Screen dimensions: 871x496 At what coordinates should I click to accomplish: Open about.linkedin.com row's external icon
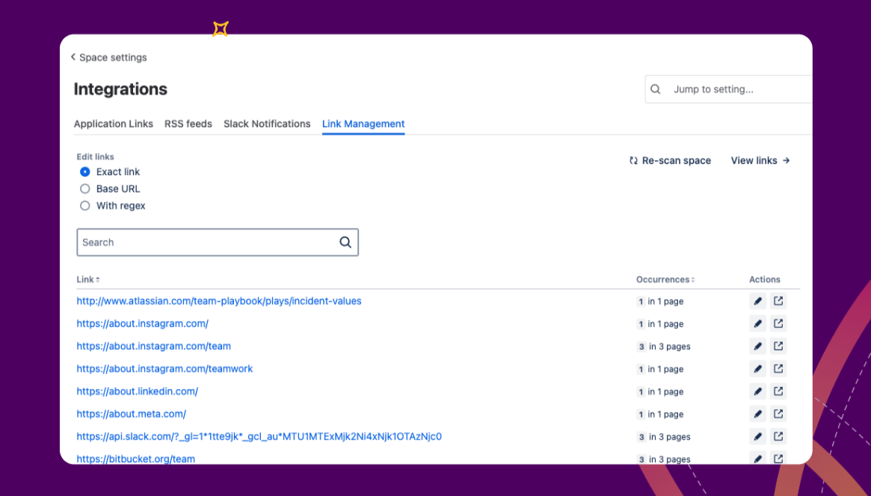coord(778,392)
